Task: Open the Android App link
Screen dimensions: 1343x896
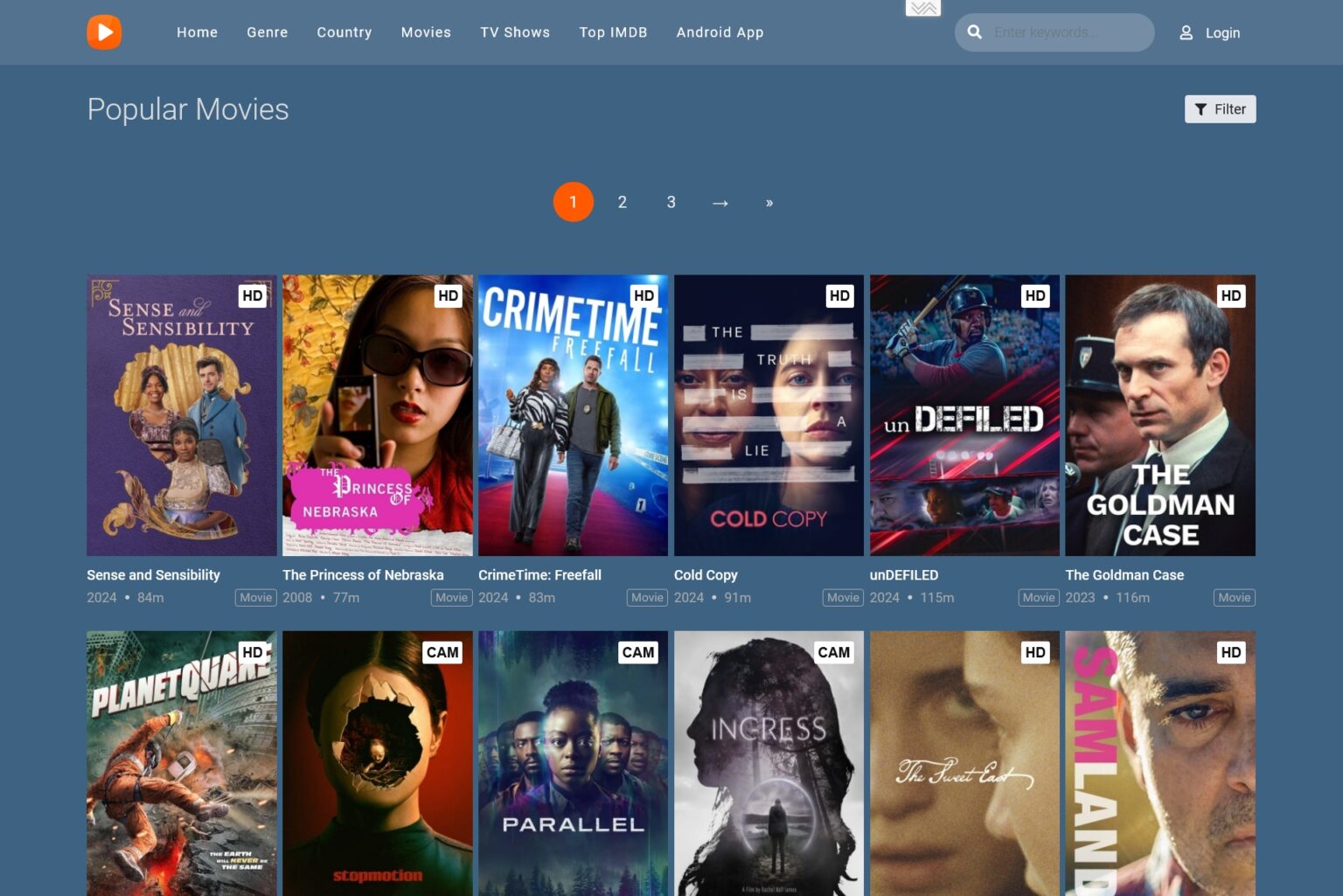Action: coord(720,32)
